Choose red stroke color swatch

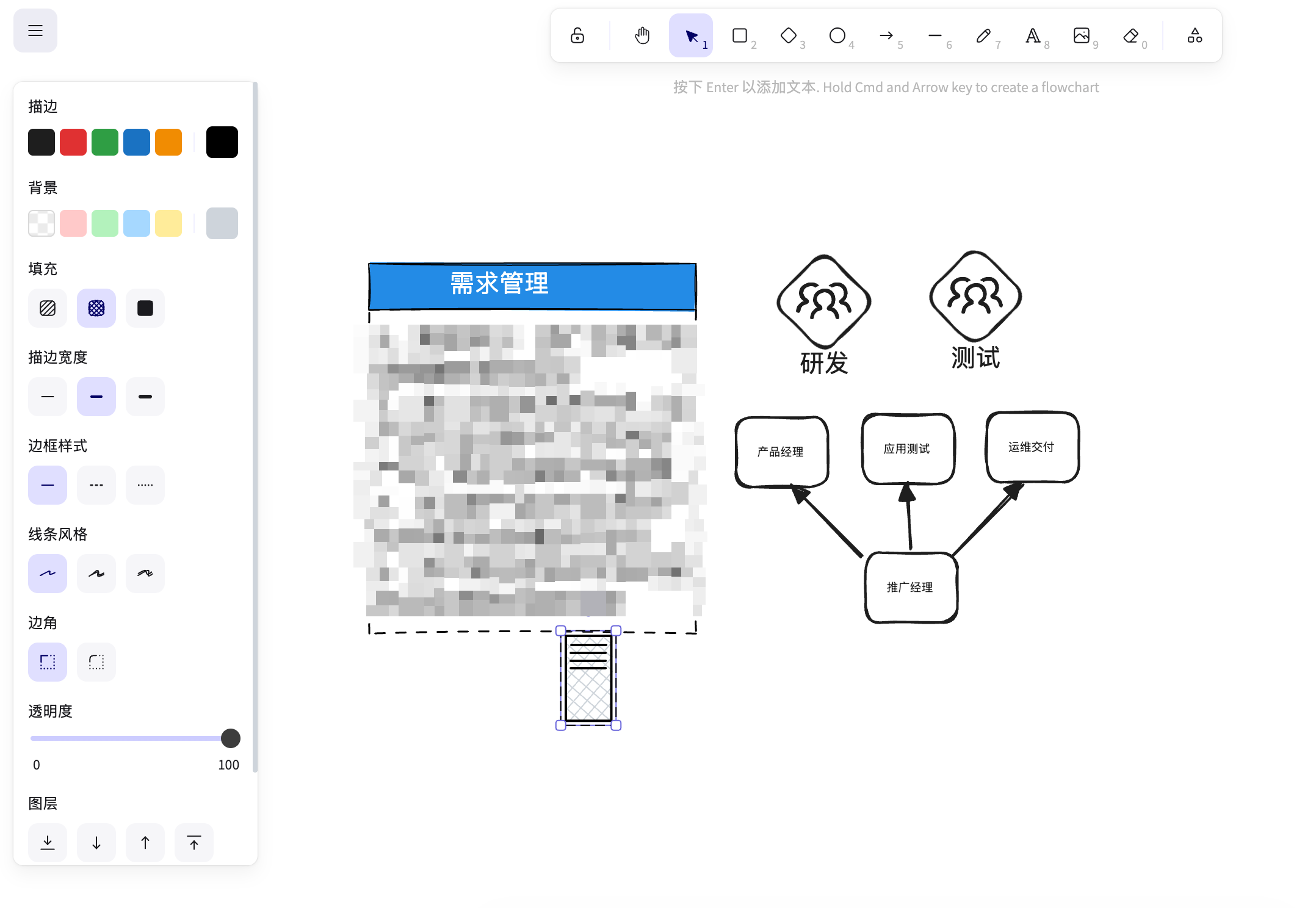coord(73,142)
